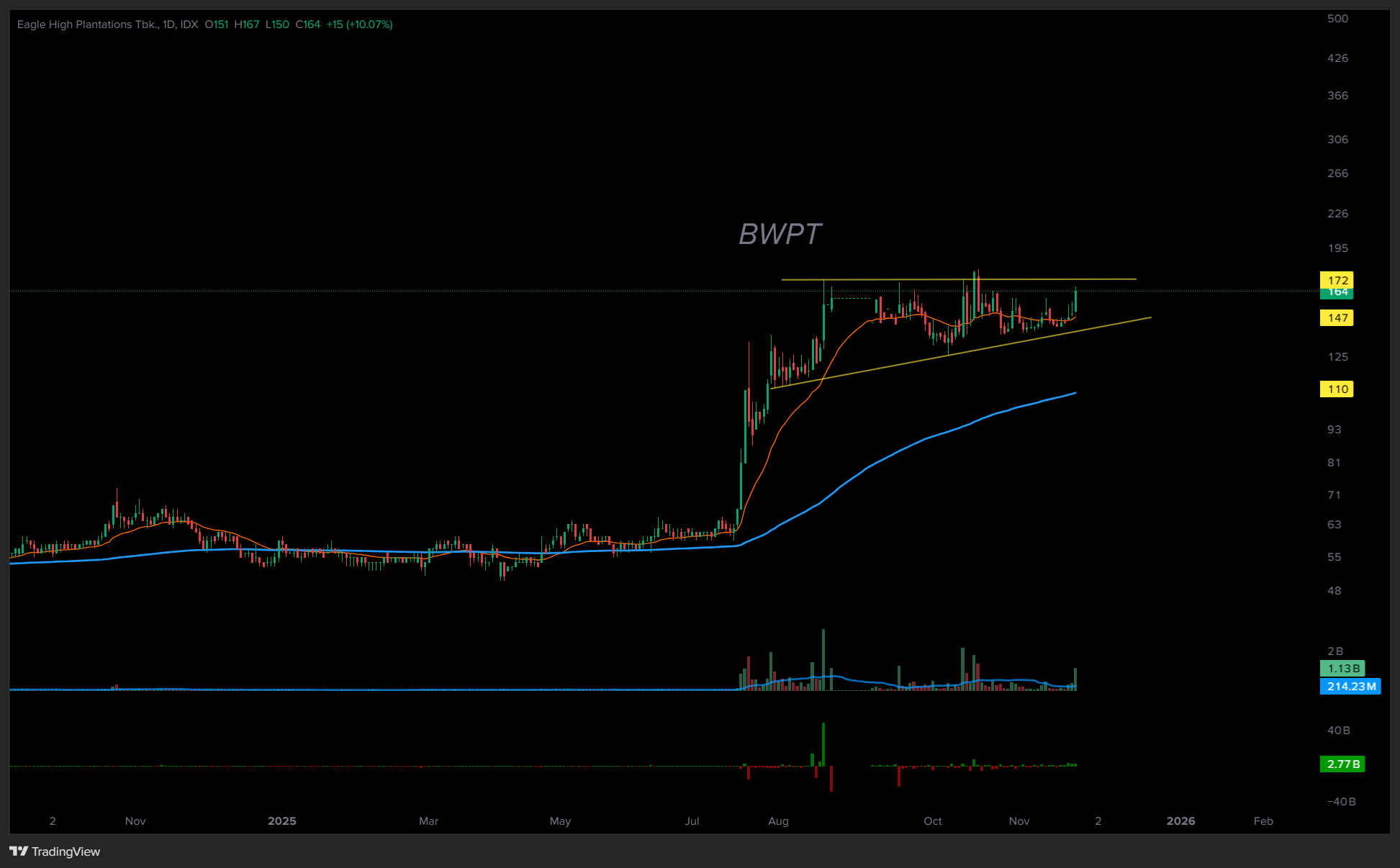The height and width of the screenshot is (868, 1400).
Task: Click the Oct label on time axis
Action: [932, 821]
